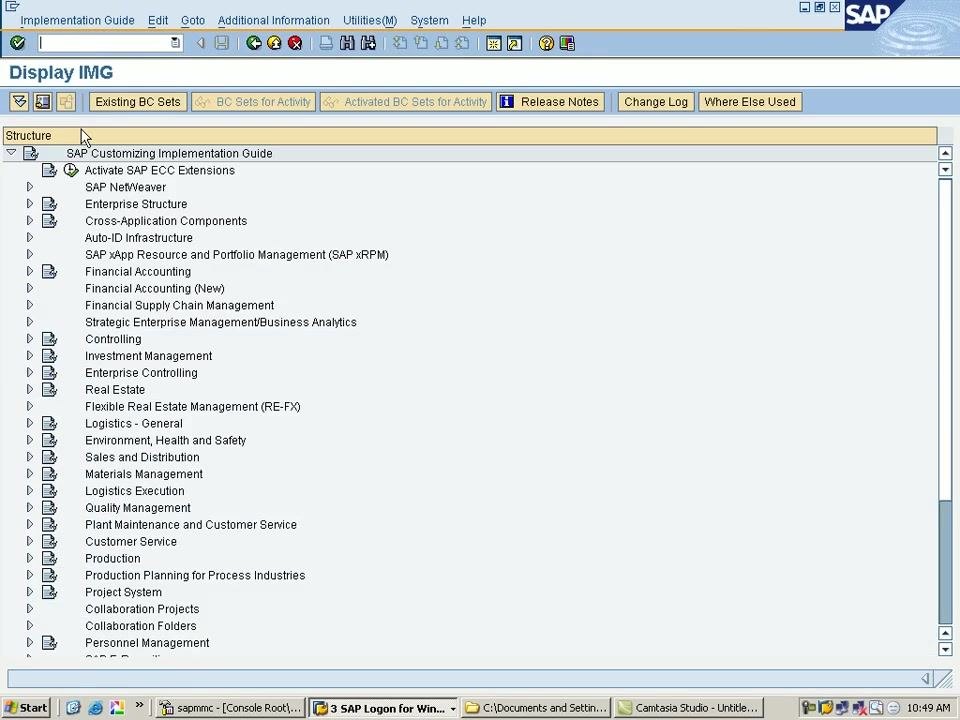Open the Edit menu
The image size is (960, 720).
[158, 20]
